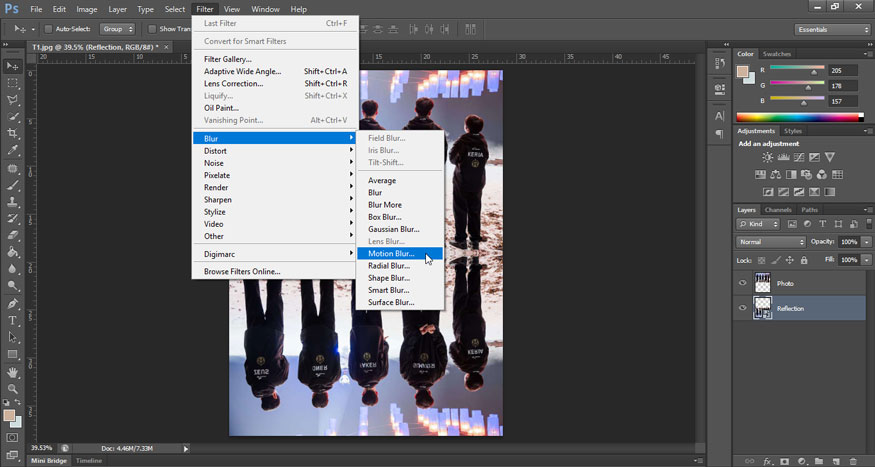Viewport: 875px width, 467px height.
Task: Open the Essentials workspace dropdown
Action: 833,29
